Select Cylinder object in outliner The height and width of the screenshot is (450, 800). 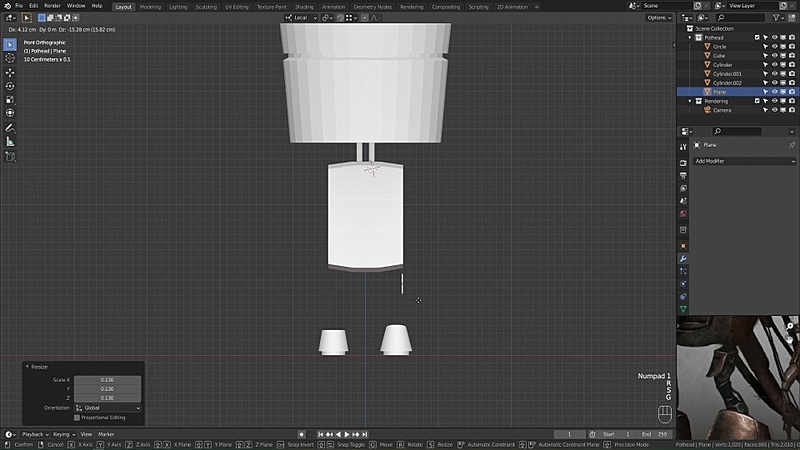722,65
